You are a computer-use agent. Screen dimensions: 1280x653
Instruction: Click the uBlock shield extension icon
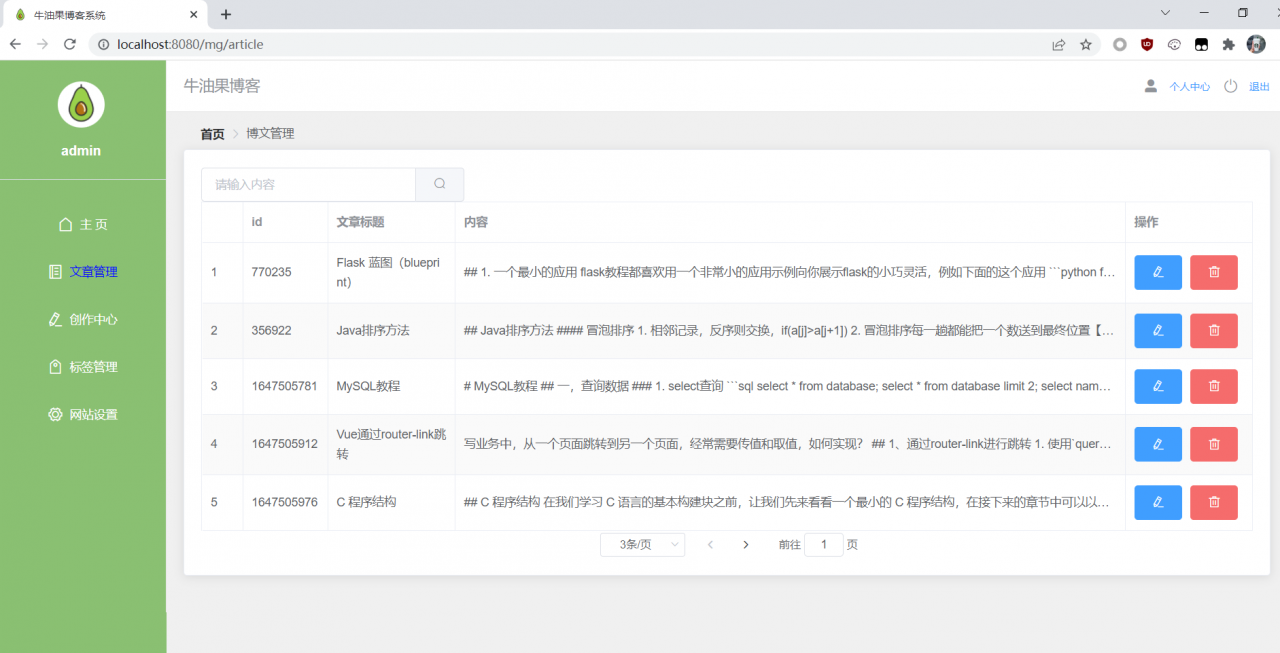pyautogui.click(x=1147, y=44)
